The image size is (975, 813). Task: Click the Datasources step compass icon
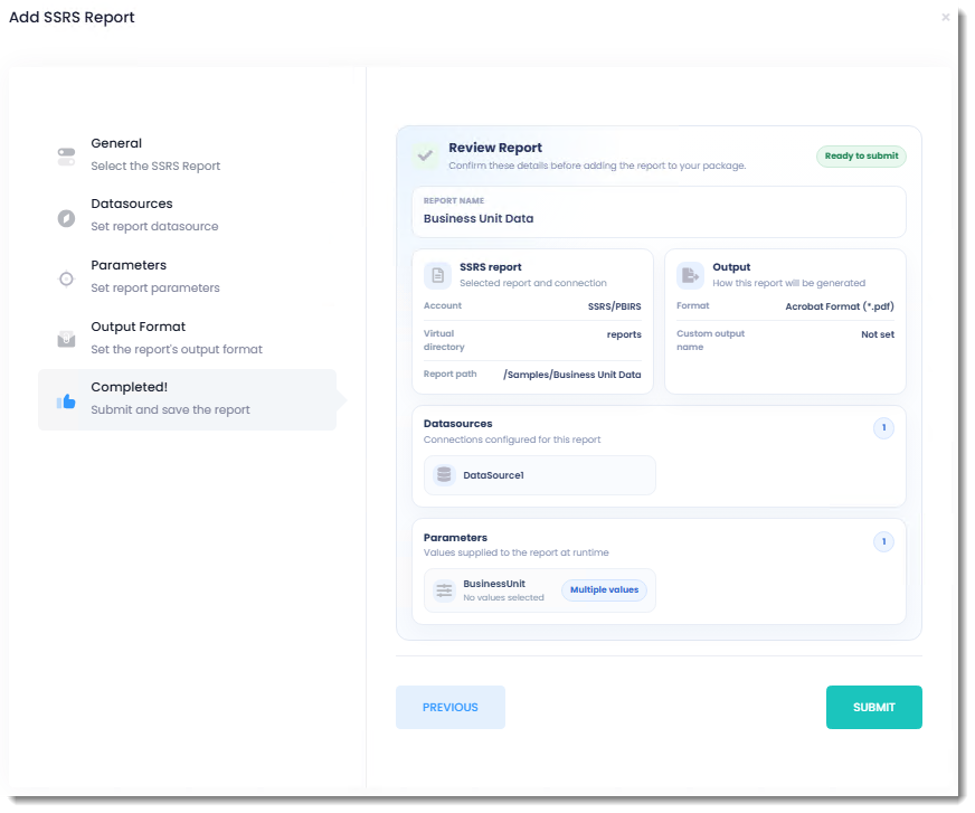pos(67,218)
